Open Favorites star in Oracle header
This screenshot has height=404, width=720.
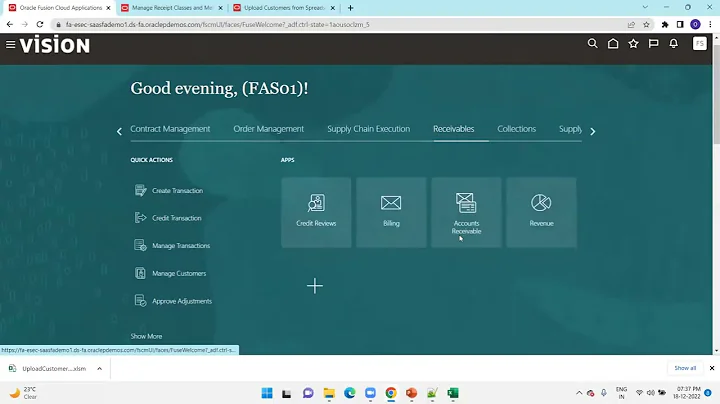point(633,44)
